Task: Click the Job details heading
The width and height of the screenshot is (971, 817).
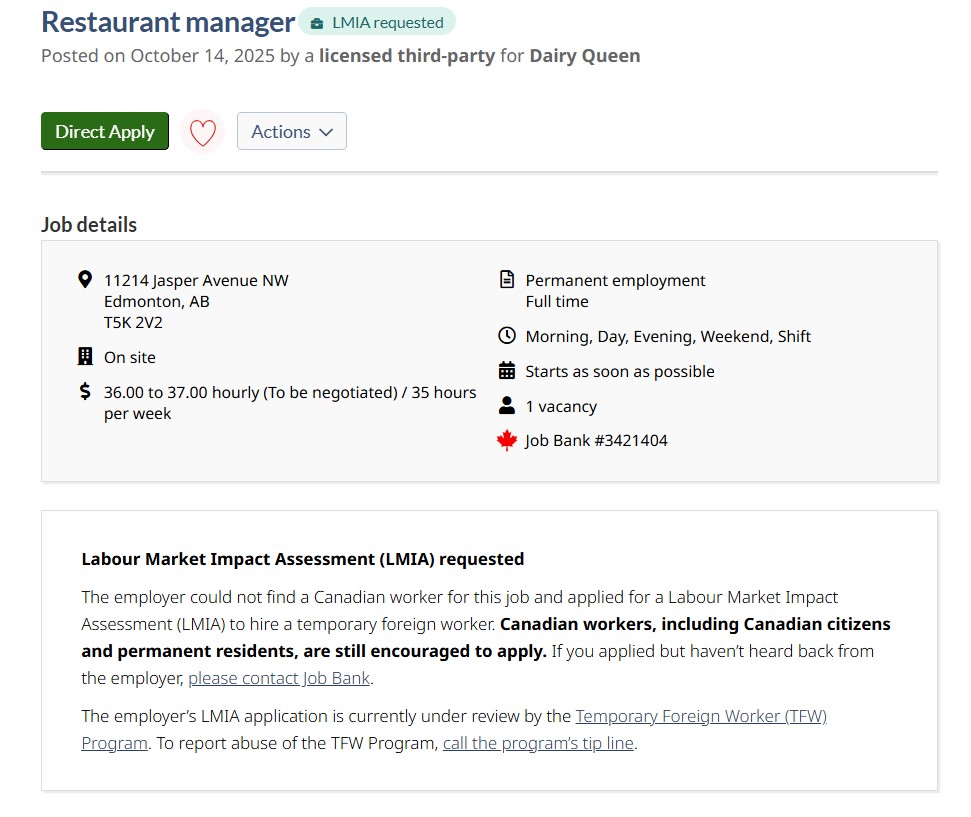Action: 89,225
